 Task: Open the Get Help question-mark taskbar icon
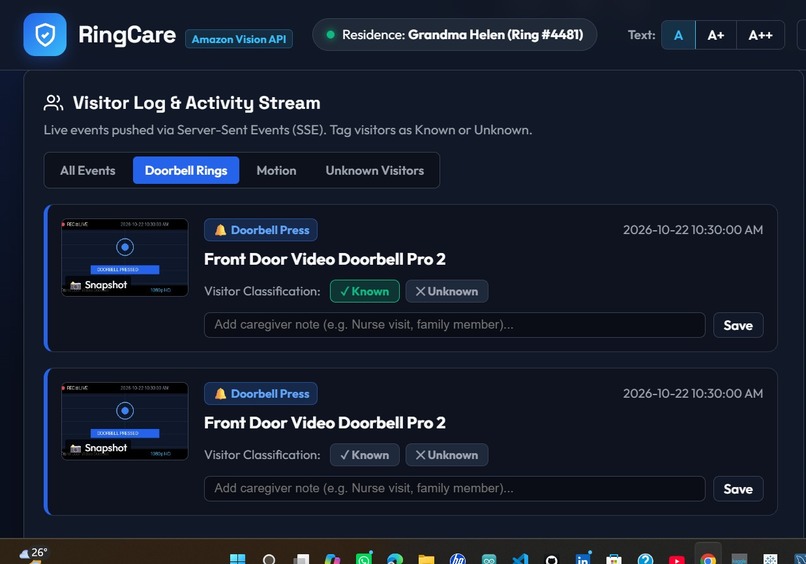pyautogui.click(x=645, y=559)
